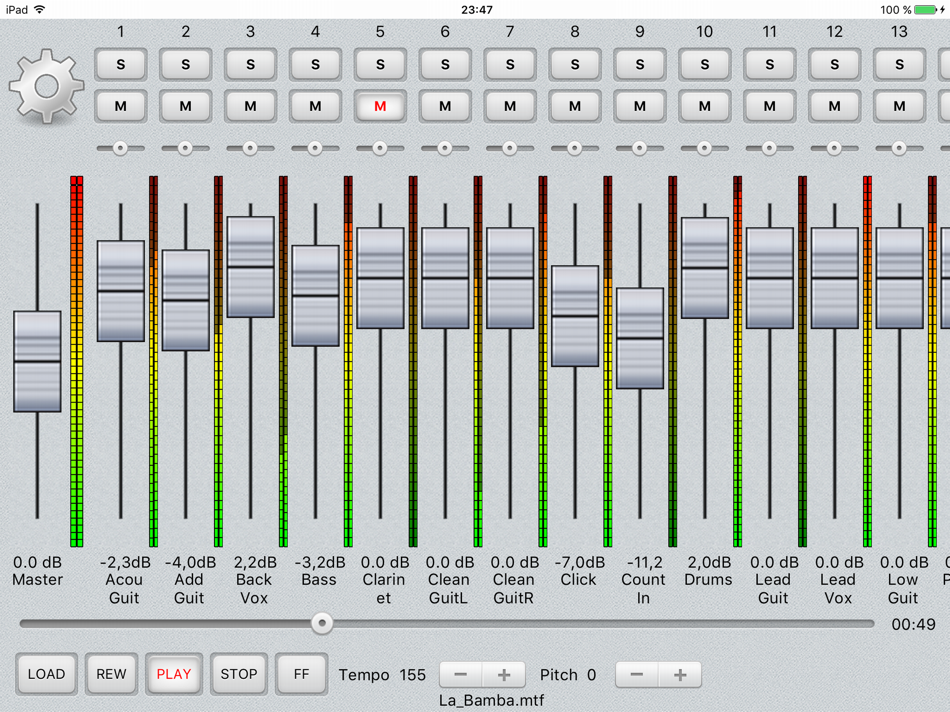Solo channel 6 Clean GuitL
The height and width of the screenshot is (712, 950).
[x=445, y=64]
